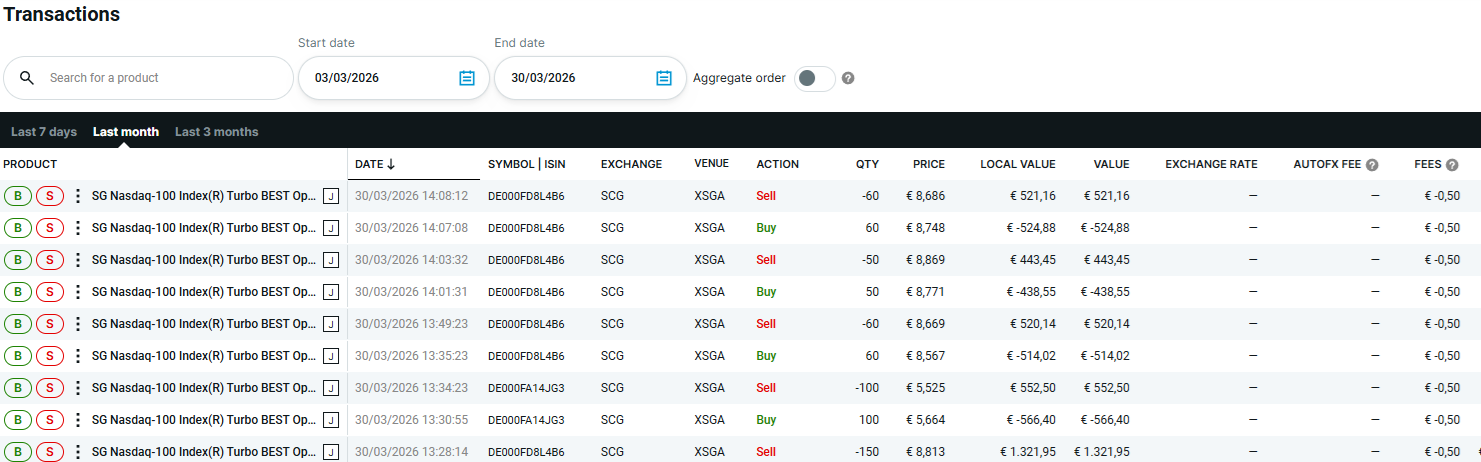Click the ACTION column header
Screen dimensions: 1481x462
(x=778, y=164)
